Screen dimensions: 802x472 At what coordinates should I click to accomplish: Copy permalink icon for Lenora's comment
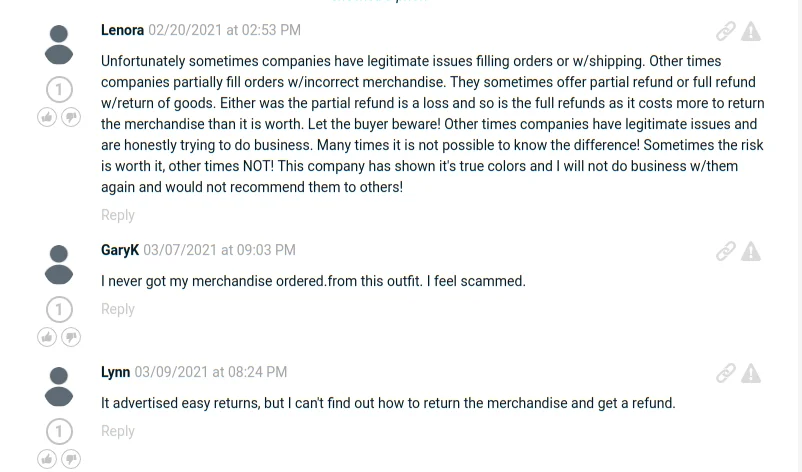coord(726,31)
